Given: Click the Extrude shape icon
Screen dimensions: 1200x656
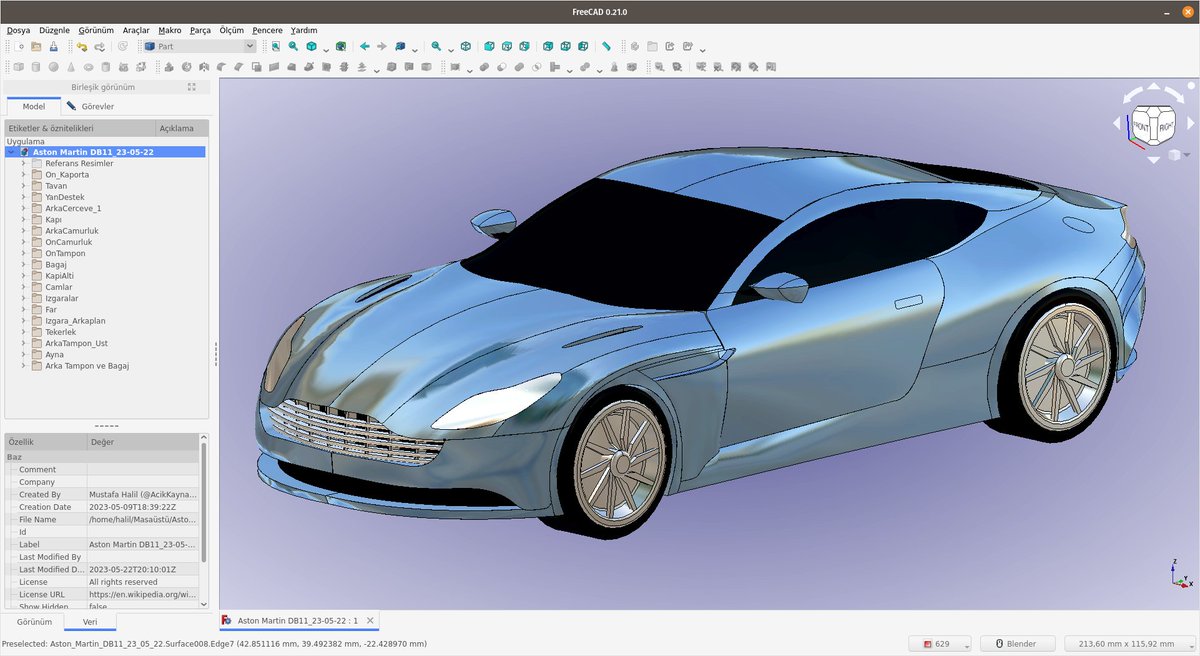Looking at the screenshot, I should click(x=169, y=67).
